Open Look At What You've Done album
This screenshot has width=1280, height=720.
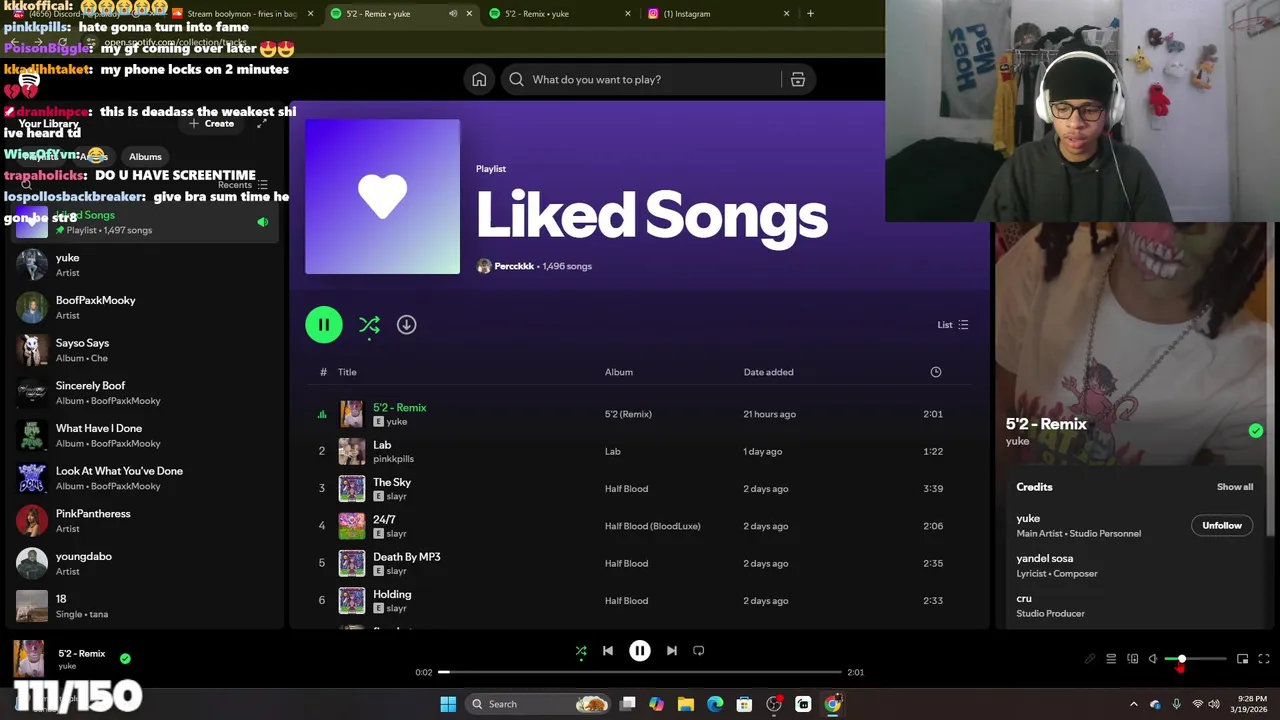145,478
